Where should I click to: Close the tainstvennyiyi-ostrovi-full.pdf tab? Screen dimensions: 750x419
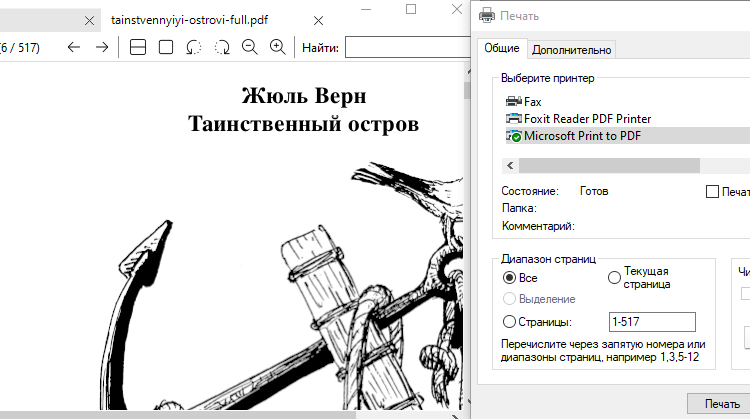tap(319, 21)
